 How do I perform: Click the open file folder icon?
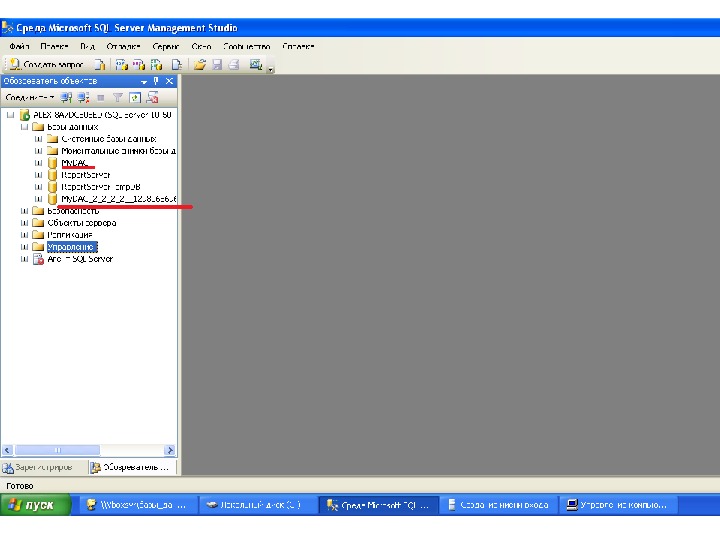[199, 64]
